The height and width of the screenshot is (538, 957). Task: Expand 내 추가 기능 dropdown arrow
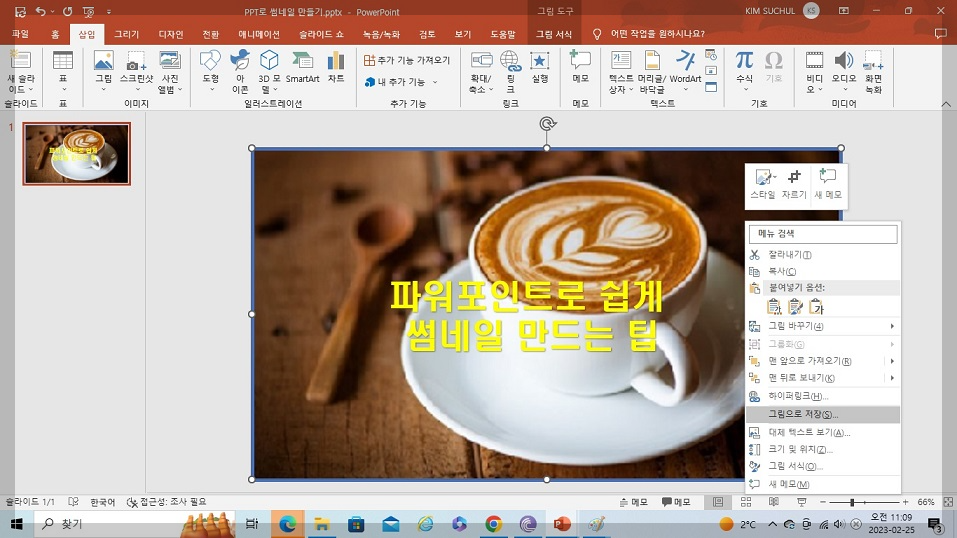point(435,82)
